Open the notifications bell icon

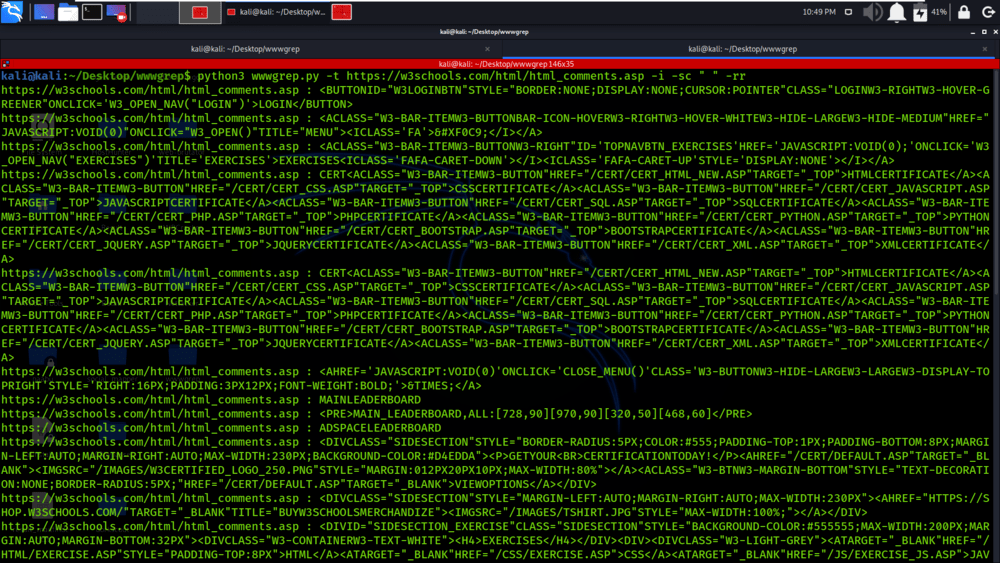tap(897, 12)
